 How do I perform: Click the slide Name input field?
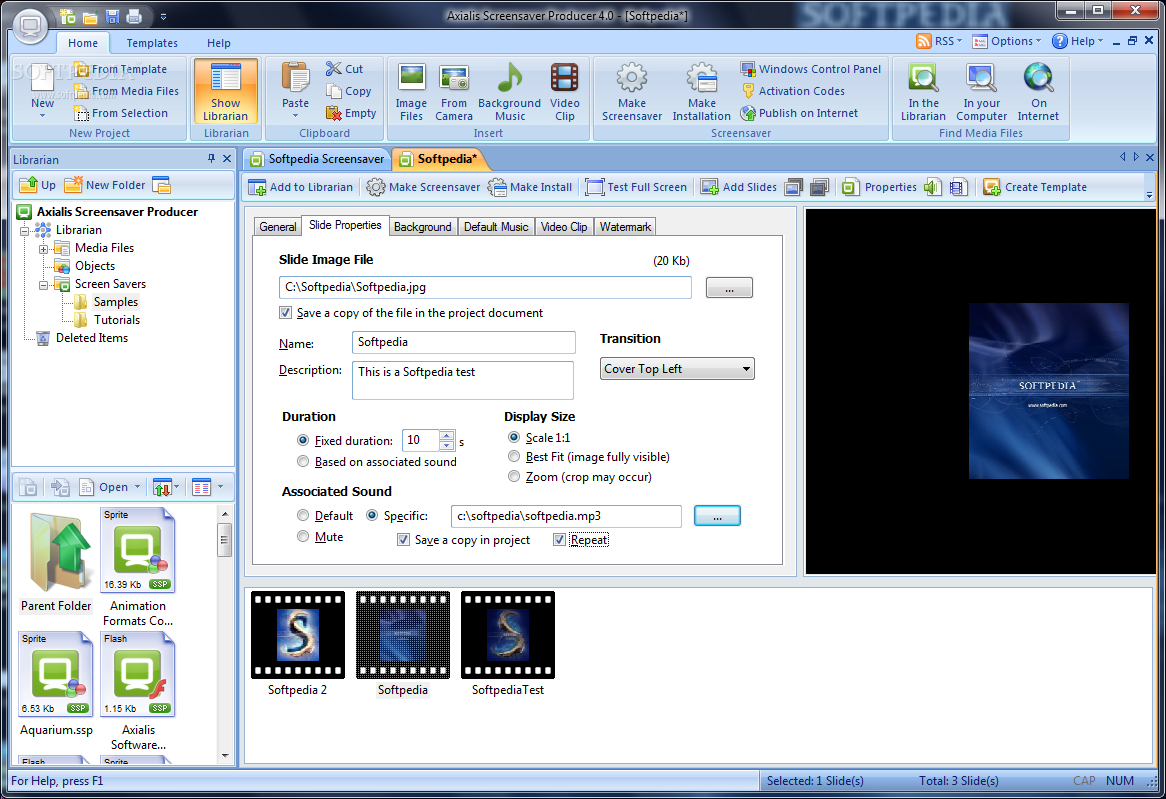(x=463, y=342)
